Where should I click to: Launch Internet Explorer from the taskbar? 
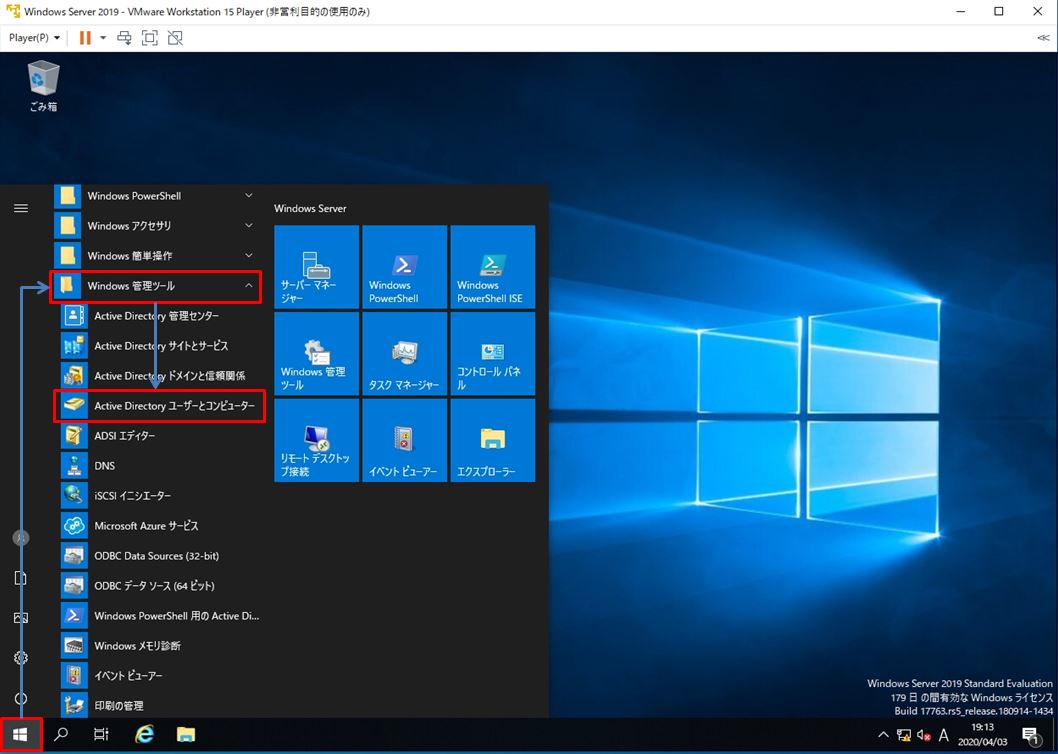tap(144, 734)
